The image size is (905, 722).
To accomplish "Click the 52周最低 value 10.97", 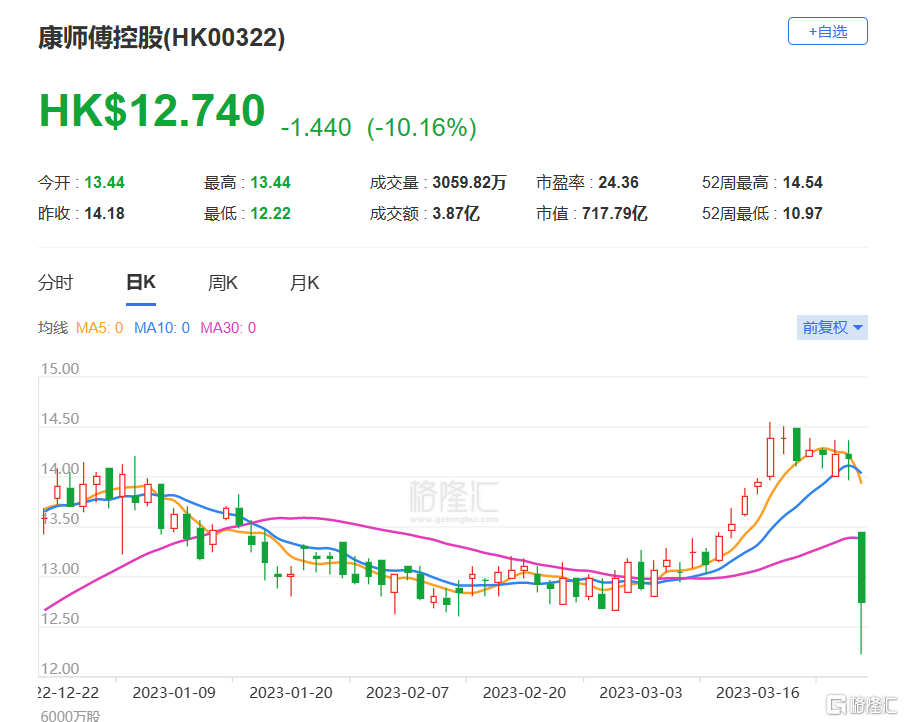I will [x=803, y=214].
